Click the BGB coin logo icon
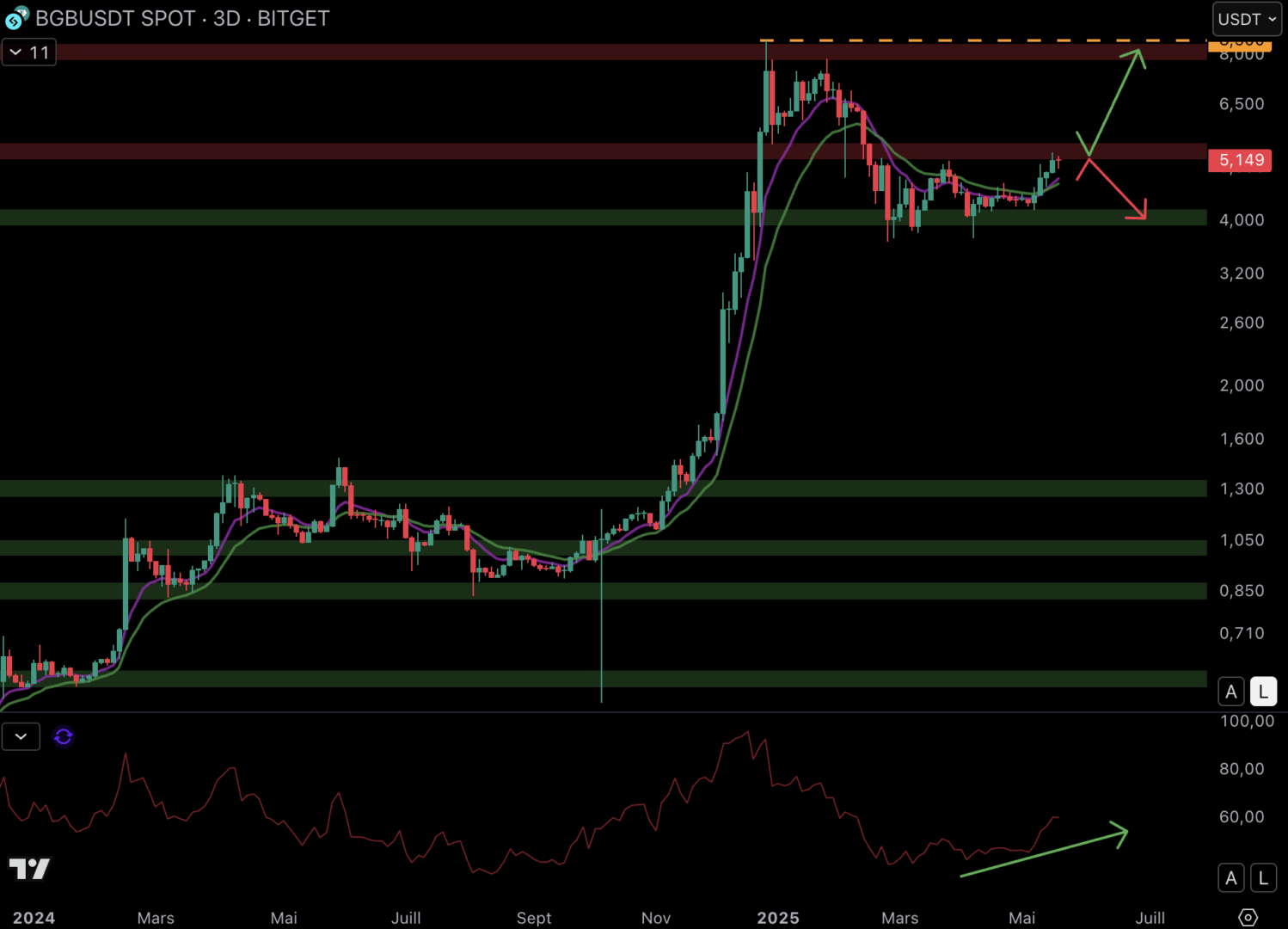Screen dimensions: 1288x929 [16, 18]
